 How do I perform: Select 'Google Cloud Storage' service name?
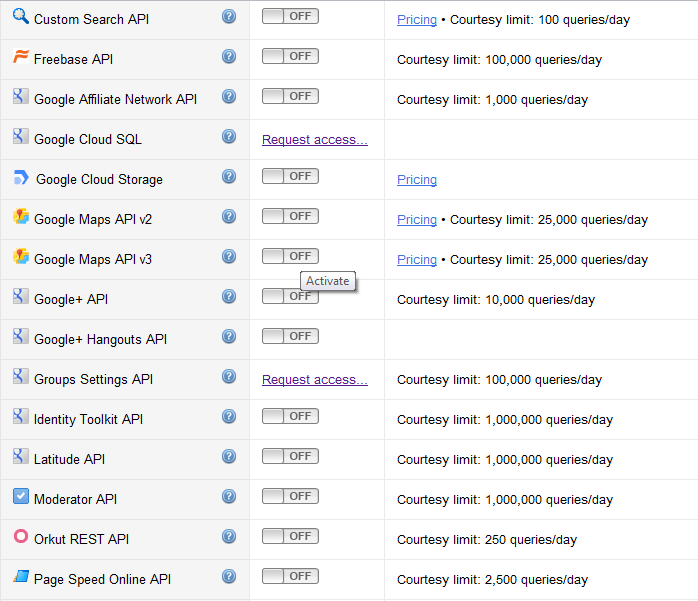tap(99, 179)
